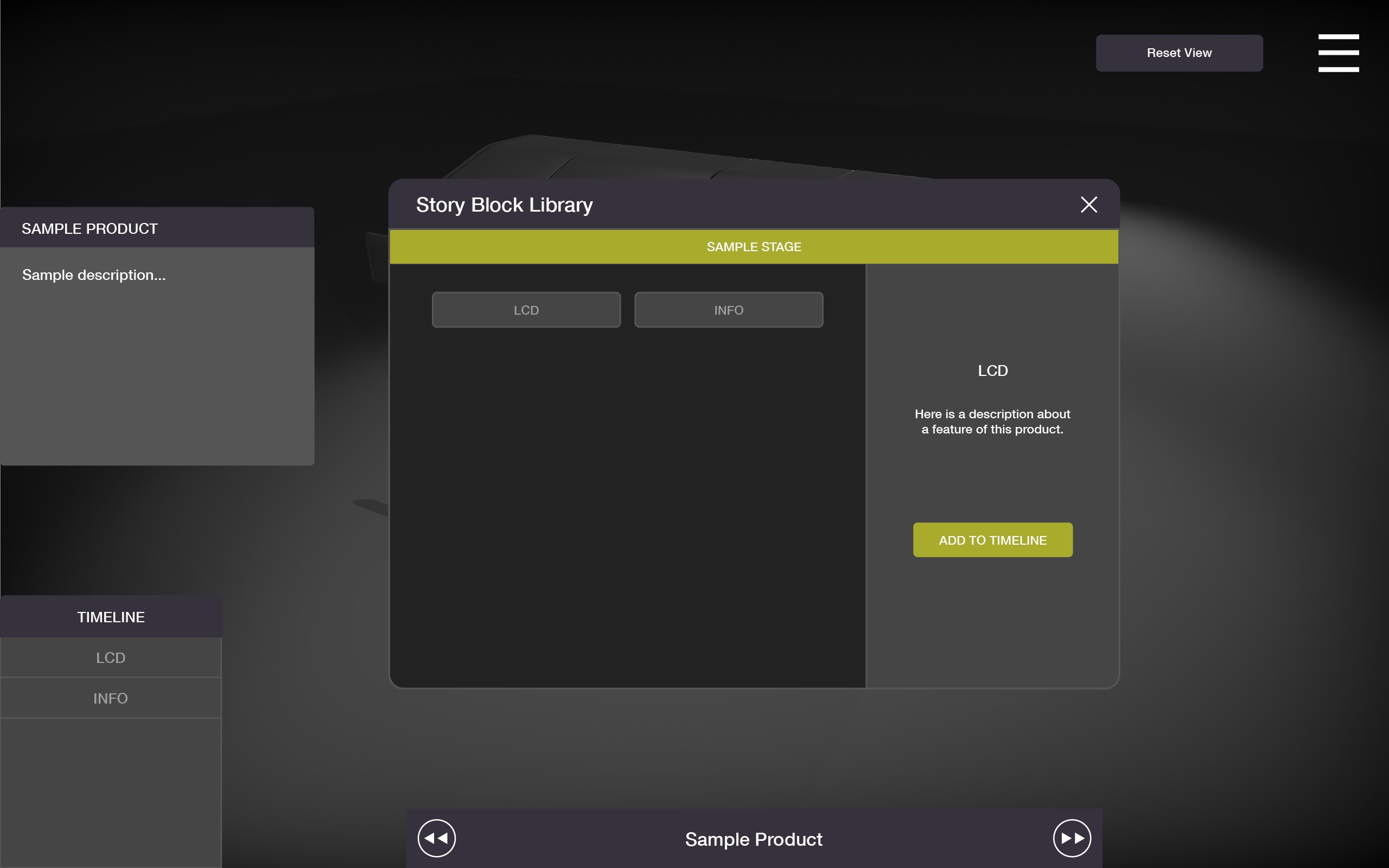Click the rewind previous product button
This screenshot has width=1389, height=868.
(x=436, y=838)
